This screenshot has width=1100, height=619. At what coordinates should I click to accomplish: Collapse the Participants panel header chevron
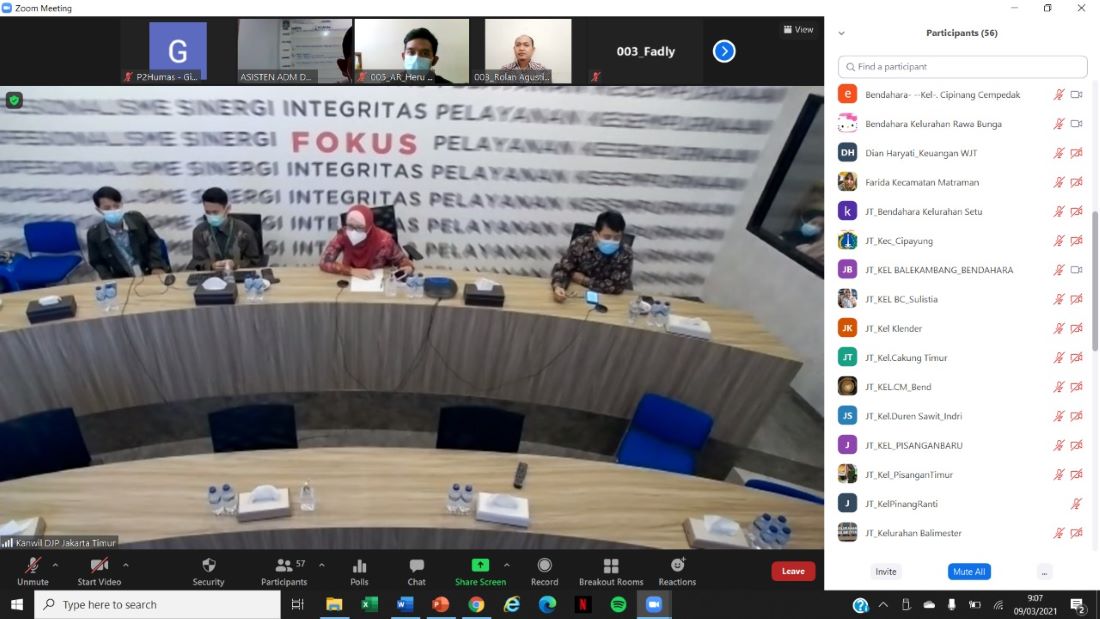pos(841,33)
